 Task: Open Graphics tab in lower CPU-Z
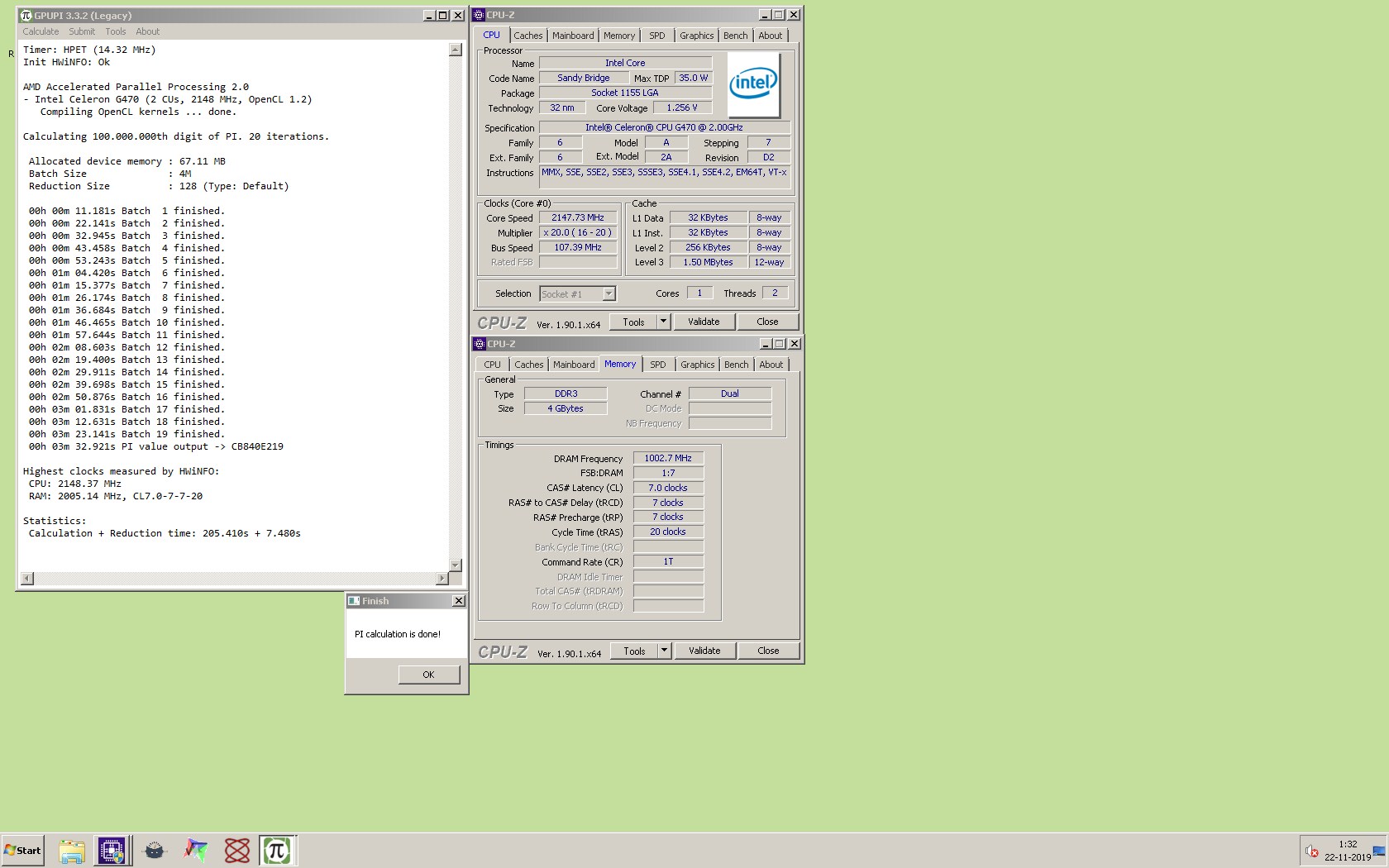pyautogui.click(x=698, y=365)
